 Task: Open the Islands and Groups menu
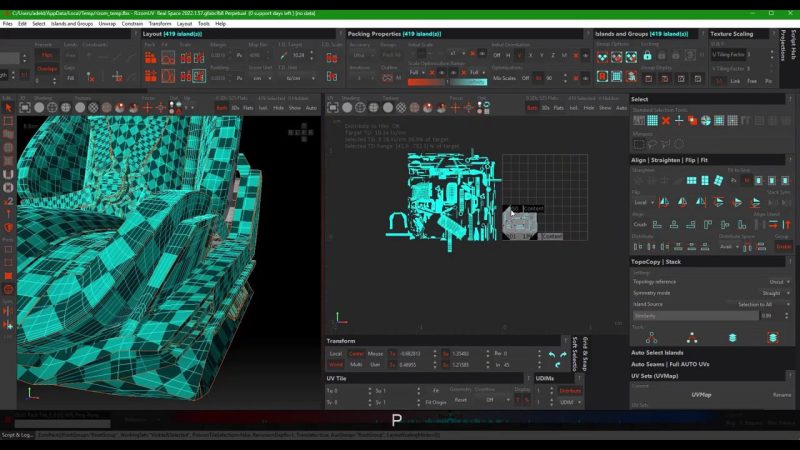(72, 23)
